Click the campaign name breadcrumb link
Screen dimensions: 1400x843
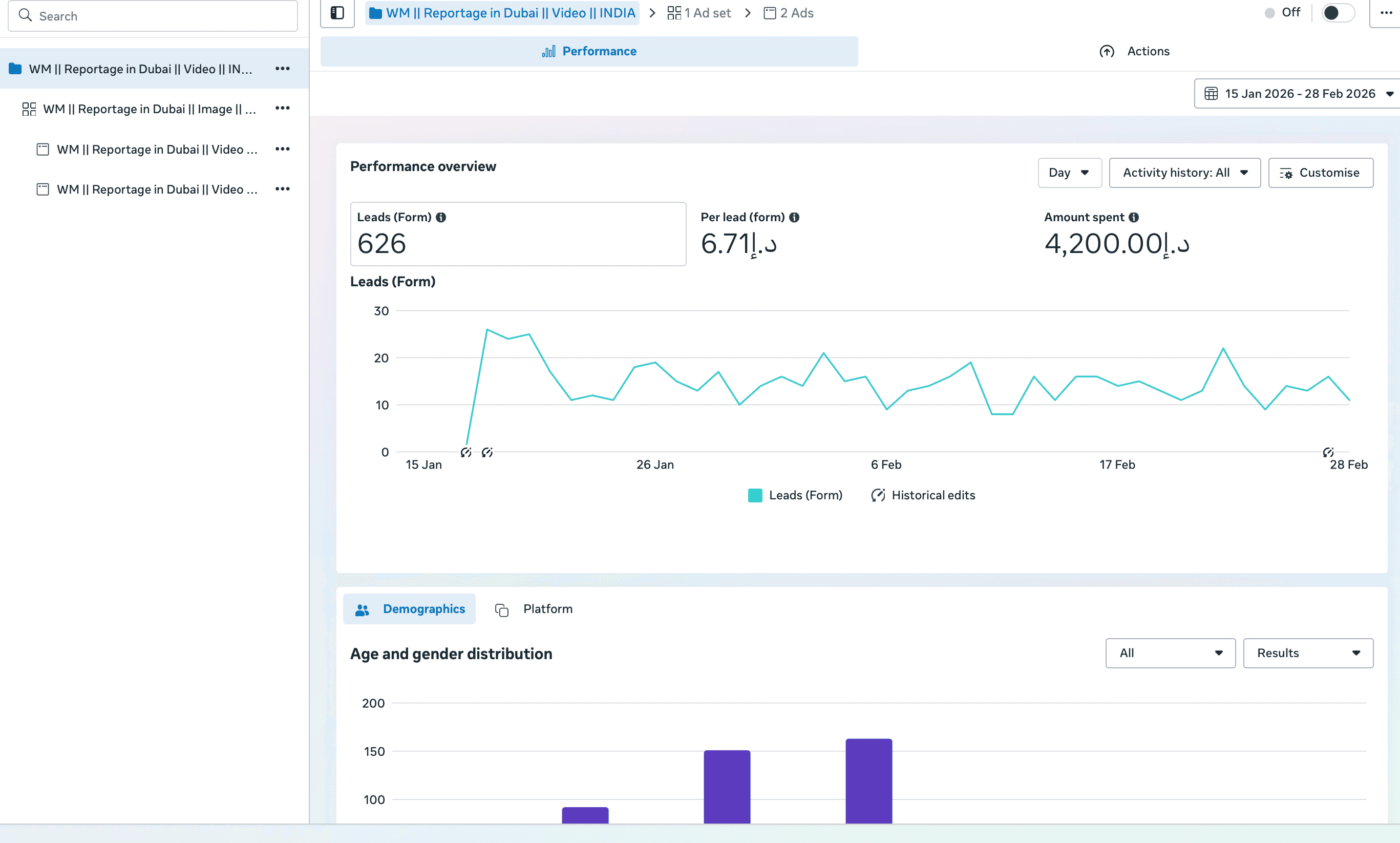502,13
